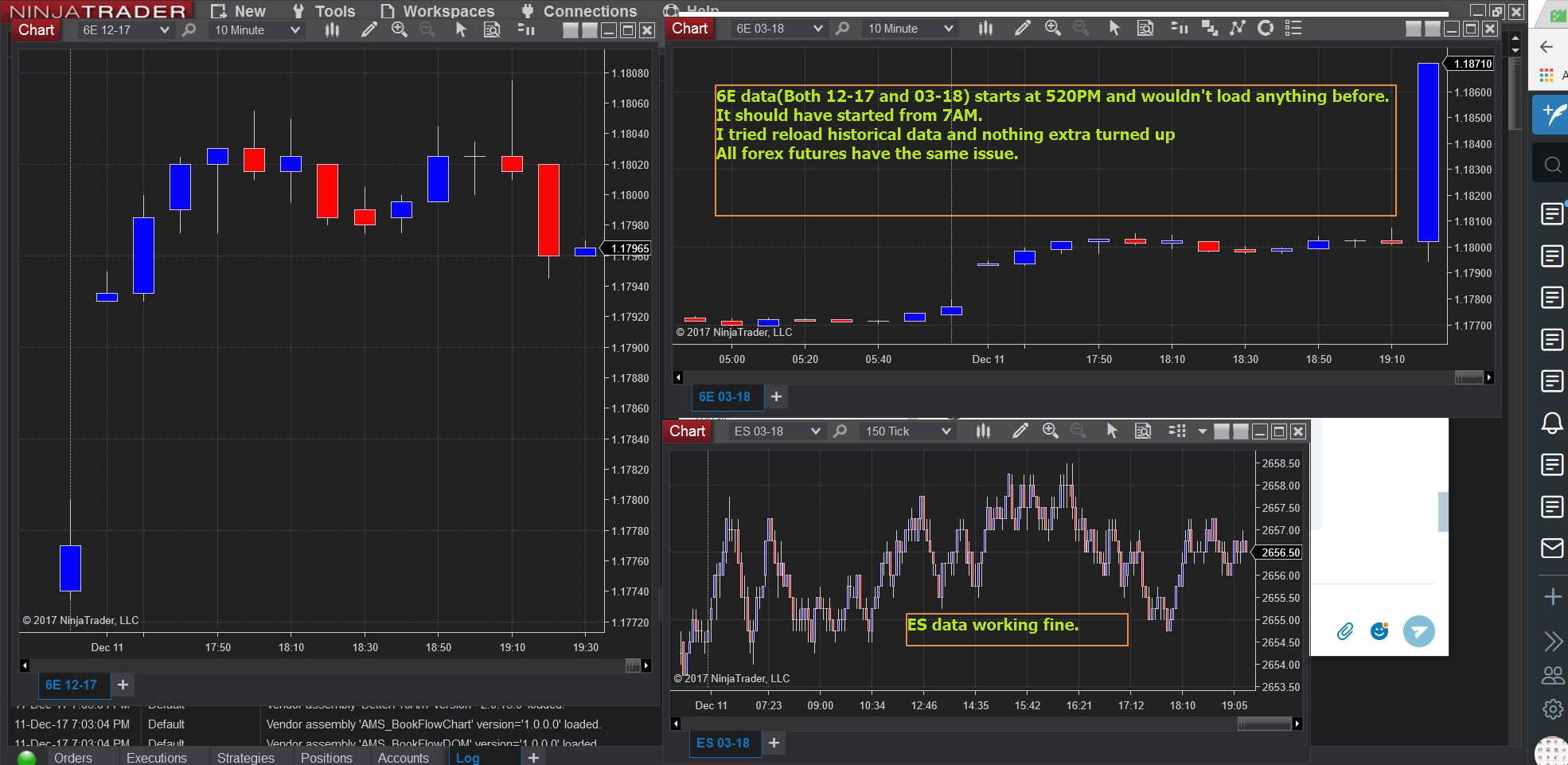Screen dimensions: 1568x765
Task: Zoom in on the ES 03-18 chart
Action: tap(1051, 431)
